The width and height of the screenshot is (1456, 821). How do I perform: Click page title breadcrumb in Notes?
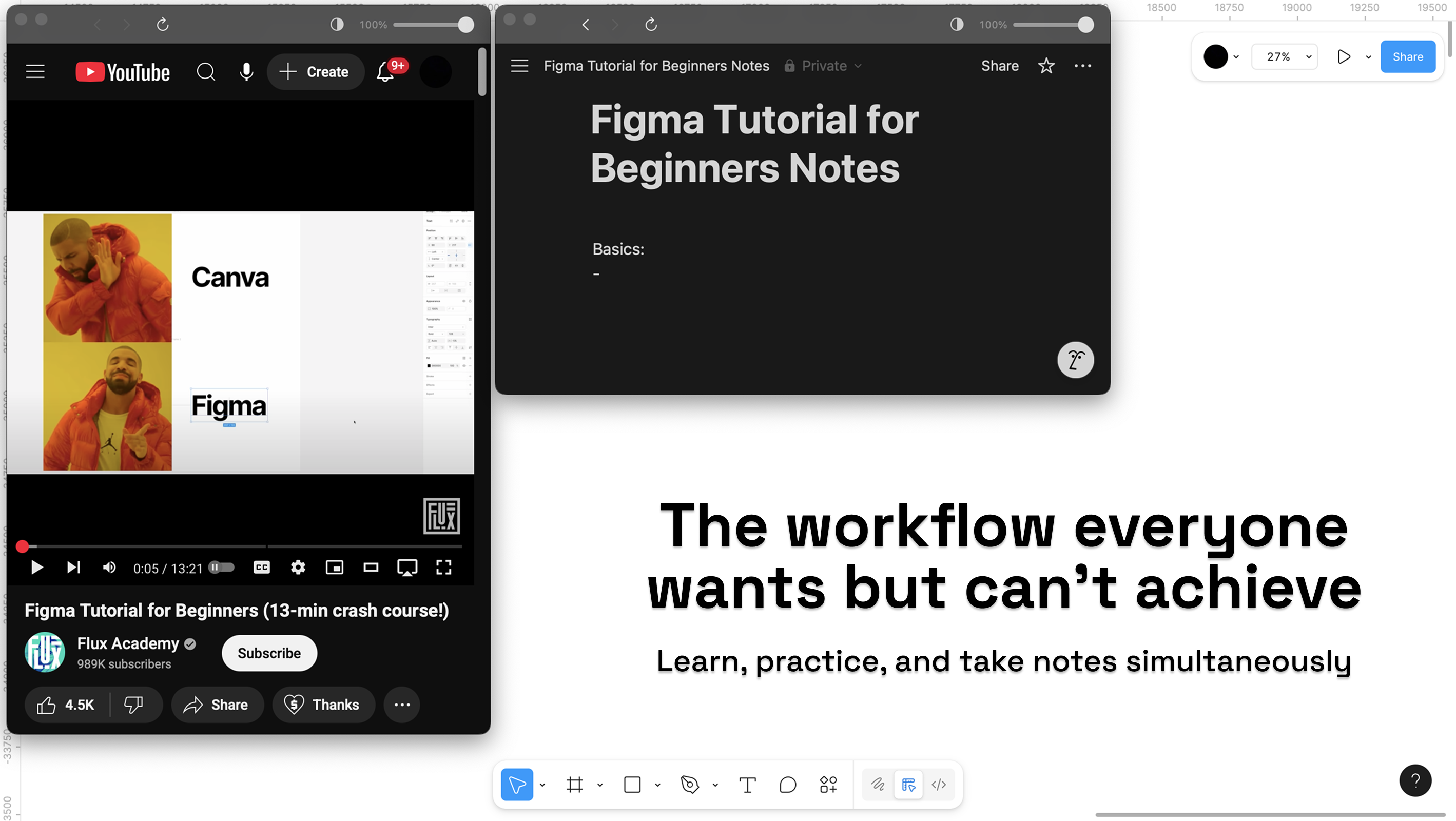tap(656, 66)
